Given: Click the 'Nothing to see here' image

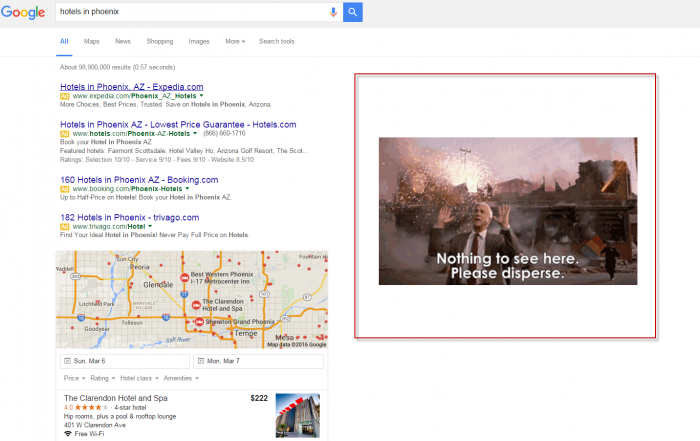Looking at the screenshot, I should click(507, 211).
